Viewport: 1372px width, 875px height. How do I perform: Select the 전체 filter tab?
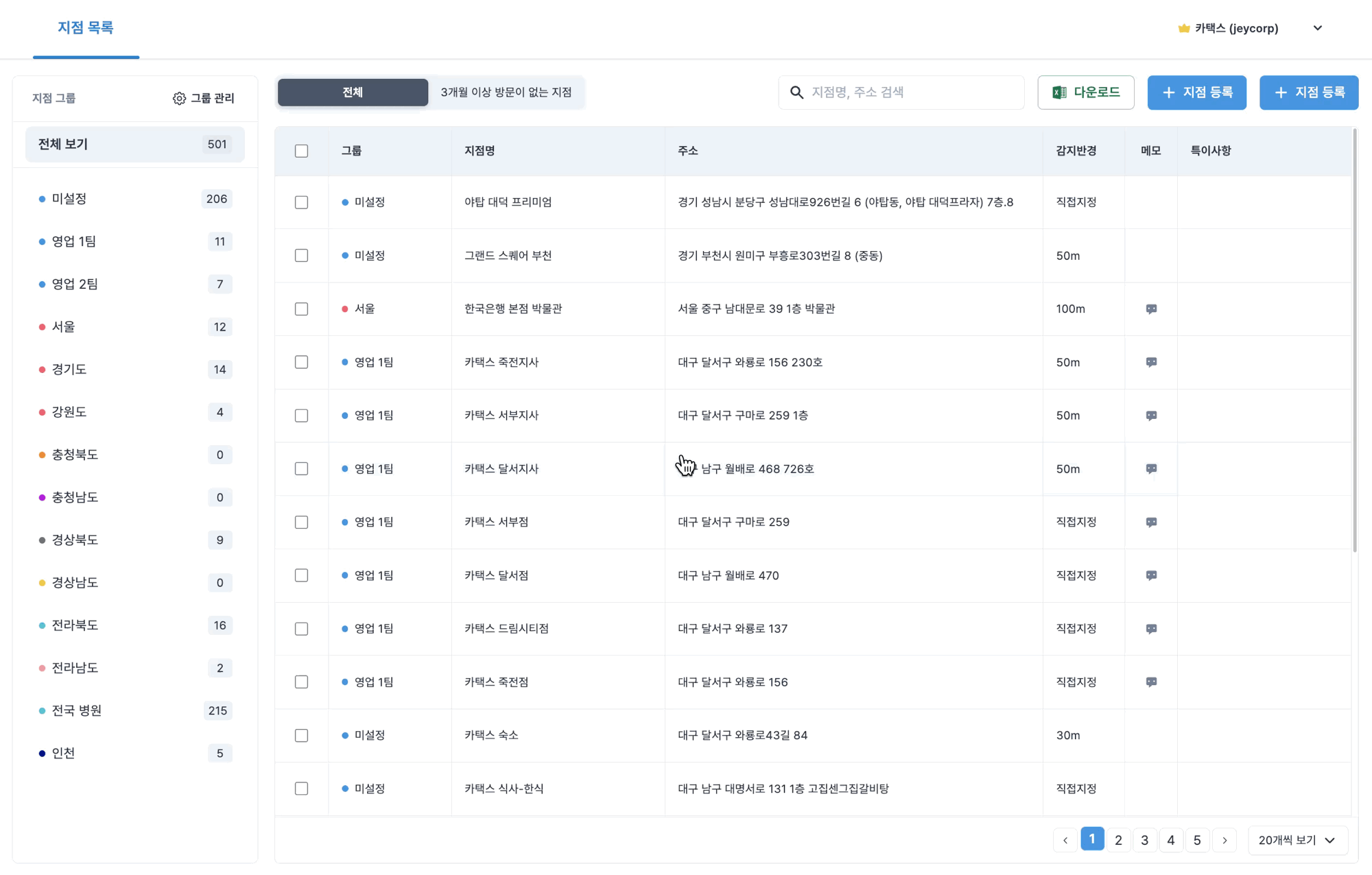click(x=353, y=93)
